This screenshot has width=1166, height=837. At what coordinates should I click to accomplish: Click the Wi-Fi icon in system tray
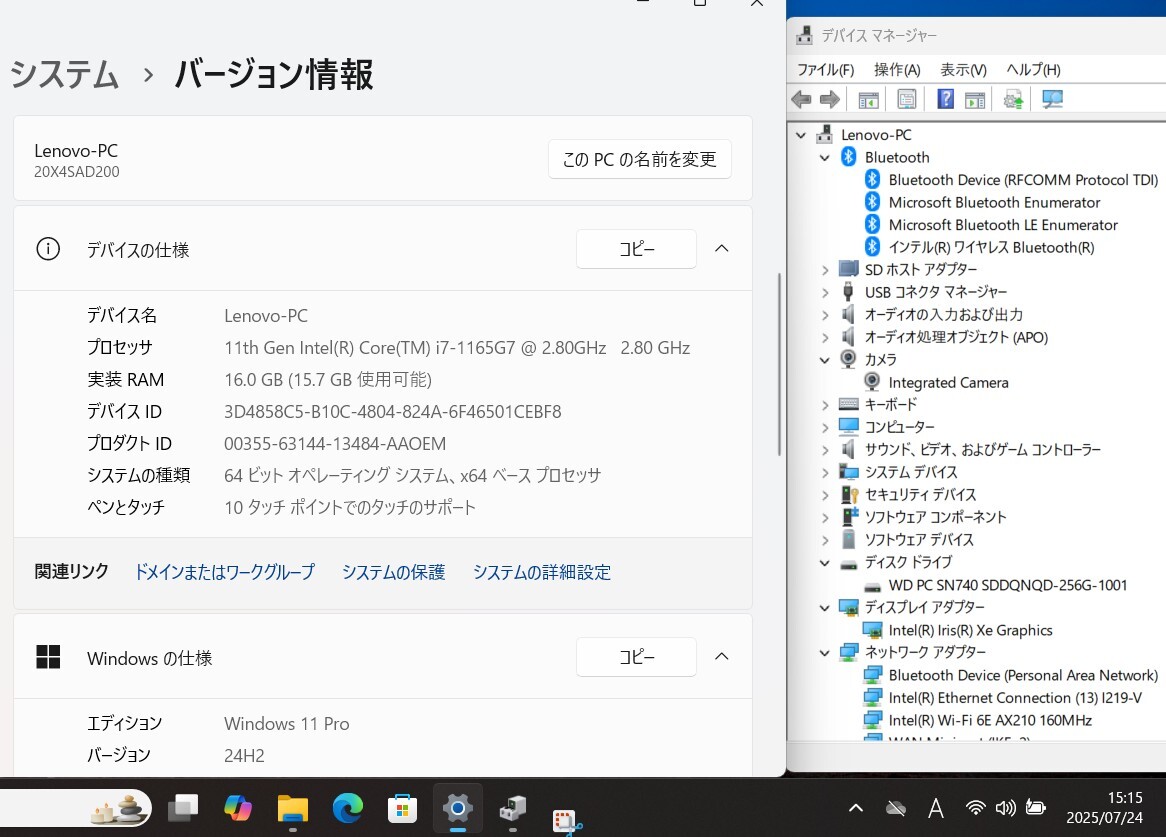click(x=975, y=808)
